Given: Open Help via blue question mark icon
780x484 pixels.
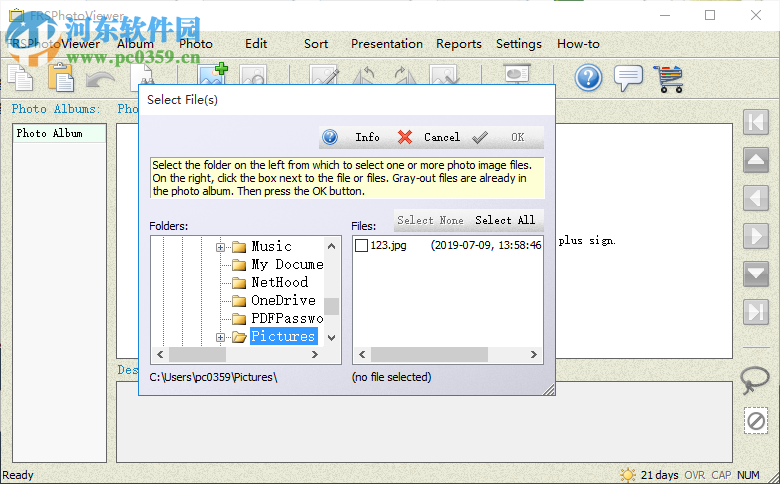Looking at the screenshot, I should click(588, 78).
